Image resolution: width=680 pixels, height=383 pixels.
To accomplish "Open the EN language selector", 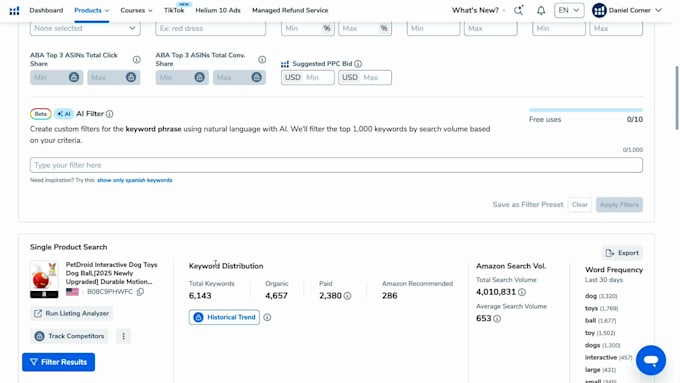I will pyautogui.click(x=569, y=10).
